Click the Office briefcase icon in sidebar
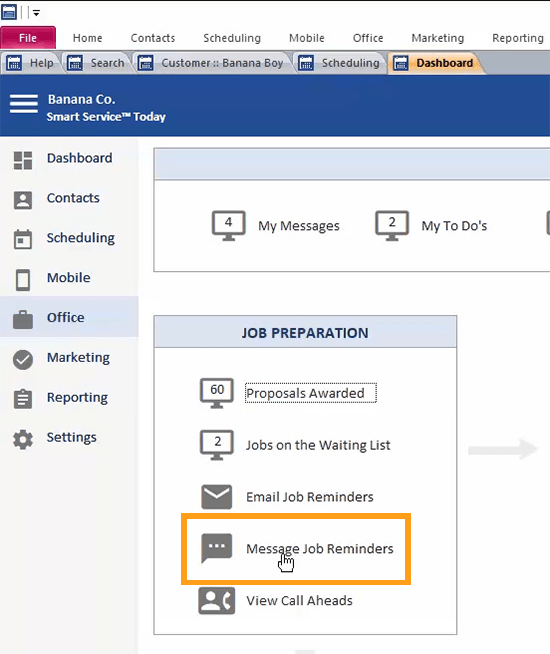Viewport: 550px width, 654px height. [x=23, y=319]
